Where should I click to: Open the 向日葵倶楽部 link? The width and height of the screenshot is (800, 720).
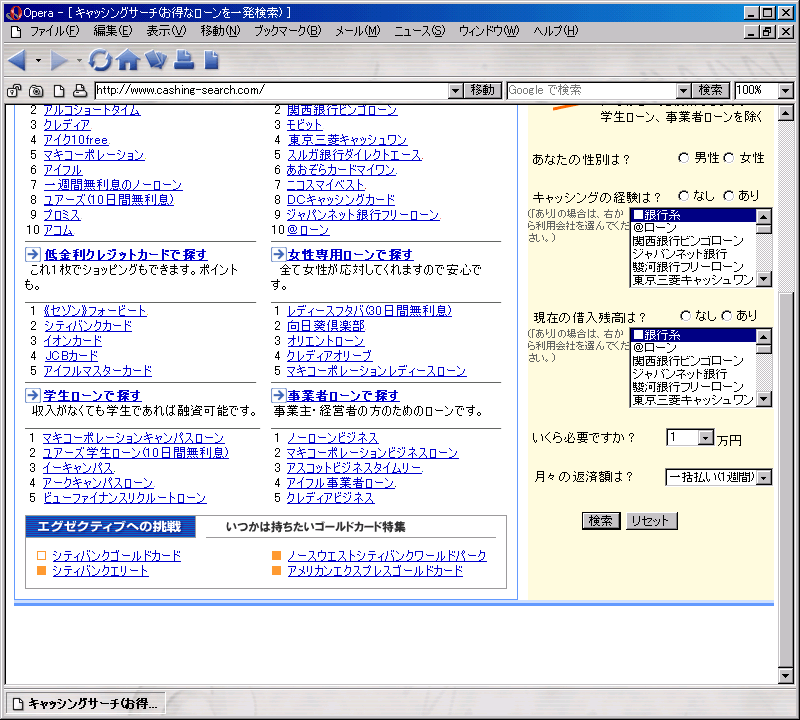tap(326, 326)
